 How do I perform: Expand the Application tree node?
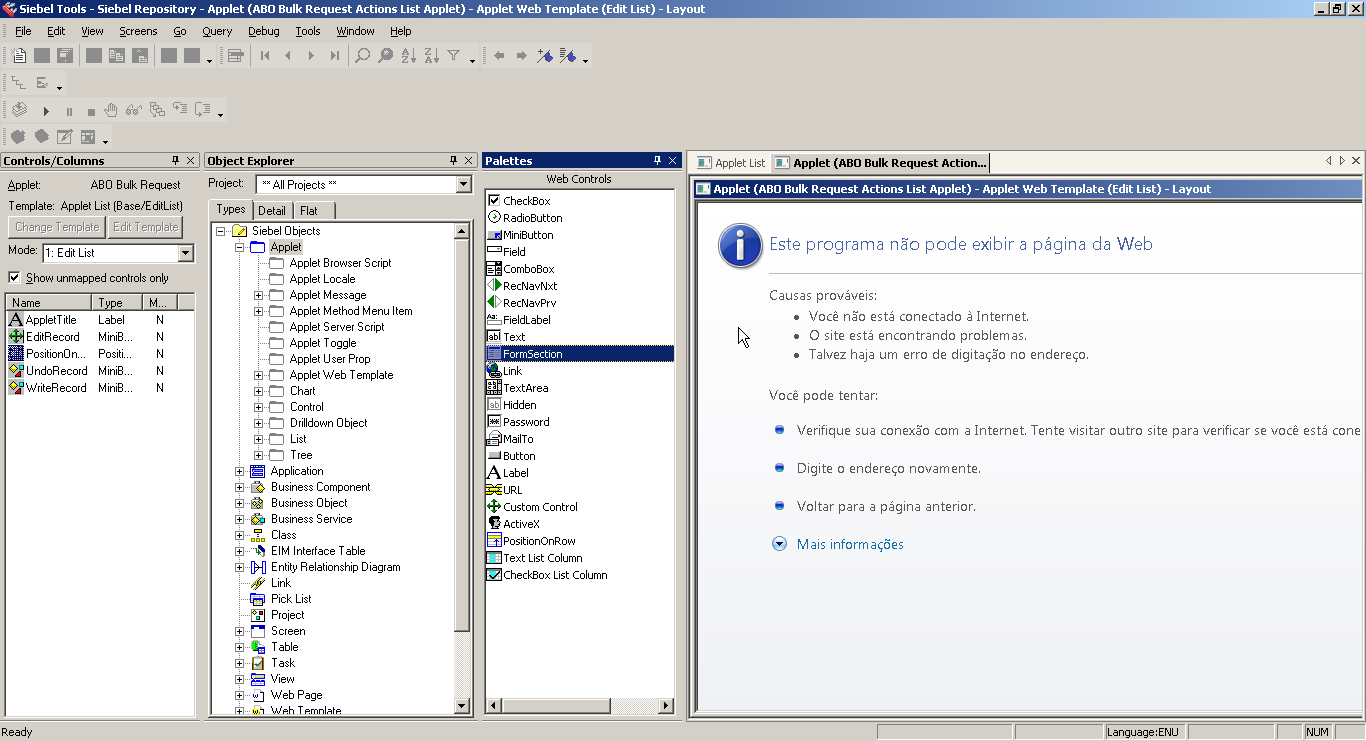(x=240, y=471)
